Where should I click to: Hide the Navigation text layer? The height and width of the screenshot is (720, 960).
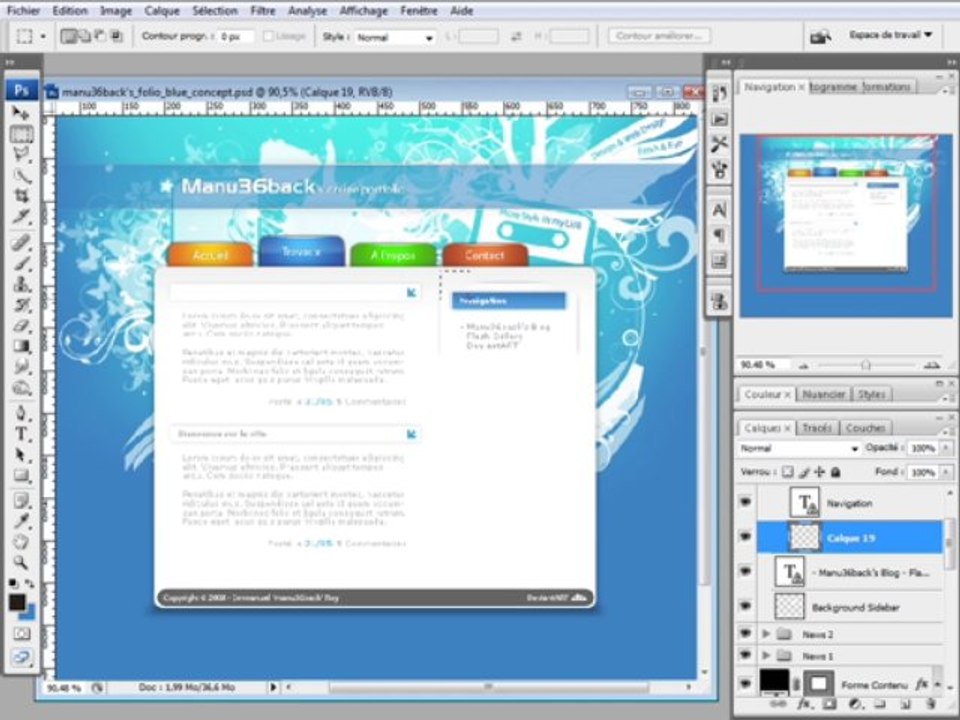point(745,503)
